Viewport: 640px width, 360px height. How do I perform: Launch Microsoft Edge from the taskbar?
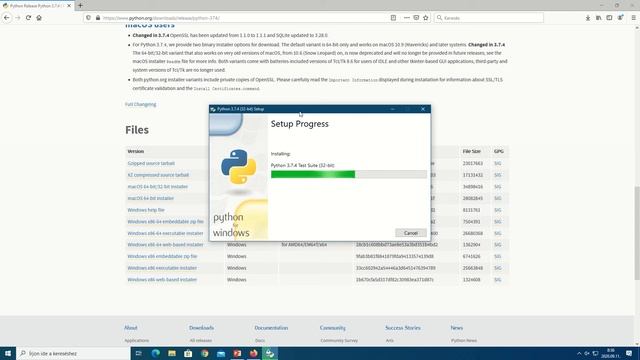click(x=156, y=353)
